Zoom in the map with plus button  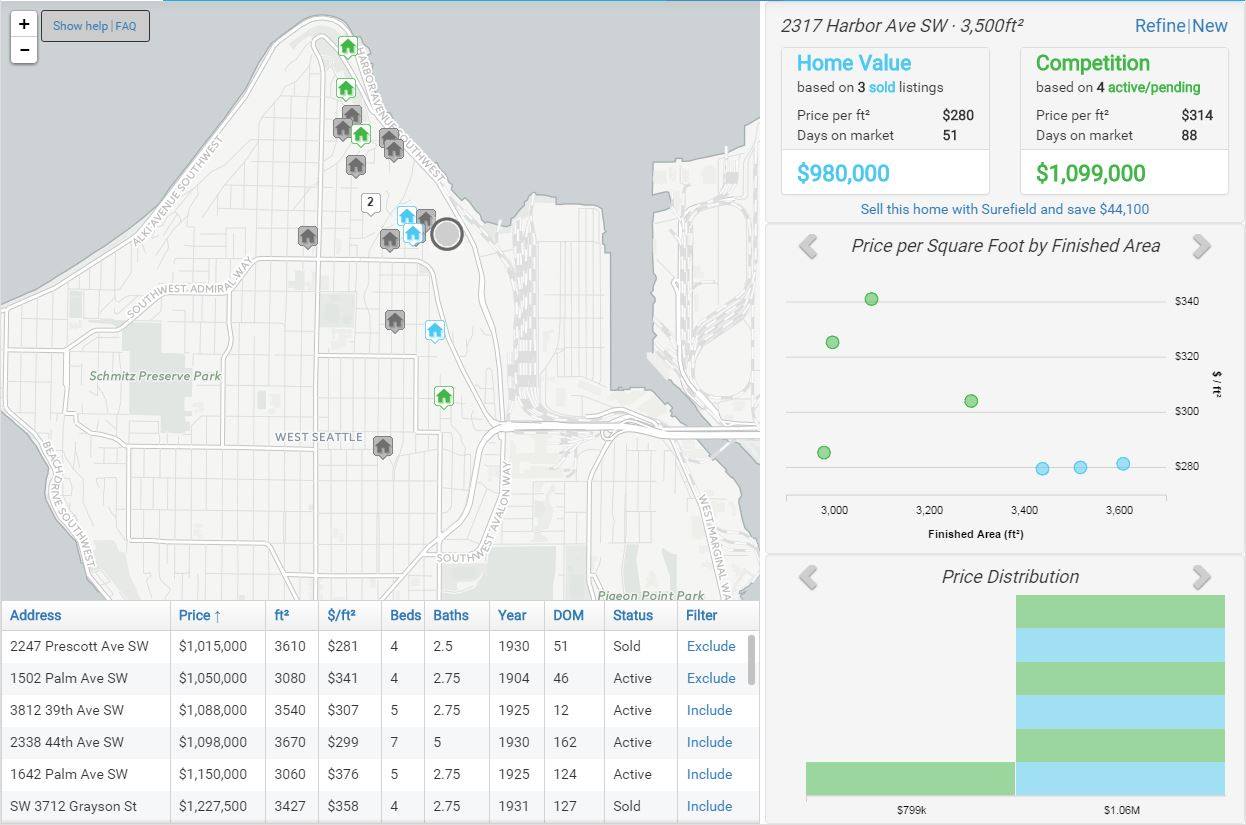(24, 25)
